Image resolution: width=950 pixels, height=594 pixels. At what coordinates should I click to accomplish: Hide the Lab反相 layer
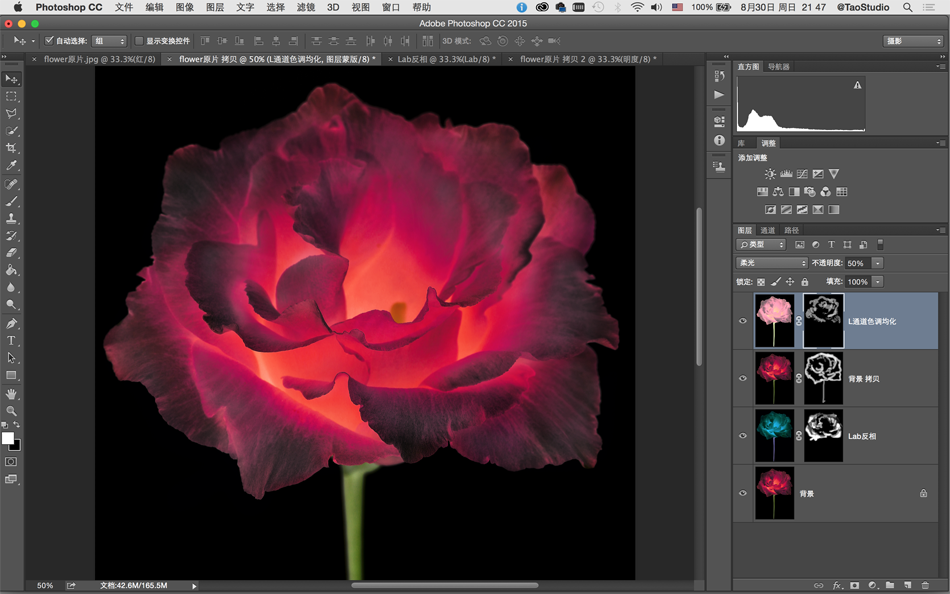pos(743,435)
